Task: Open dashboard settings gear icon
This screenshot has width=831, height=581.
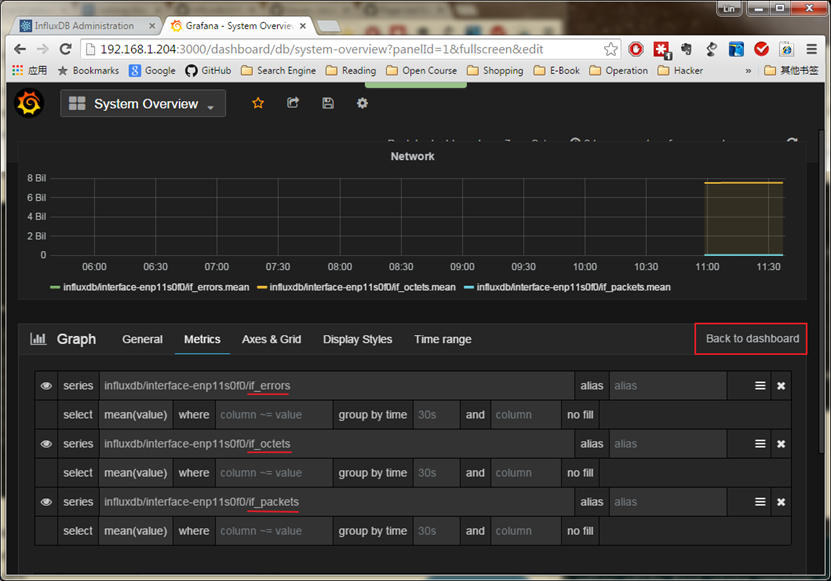Action: (x=362, y=103)
